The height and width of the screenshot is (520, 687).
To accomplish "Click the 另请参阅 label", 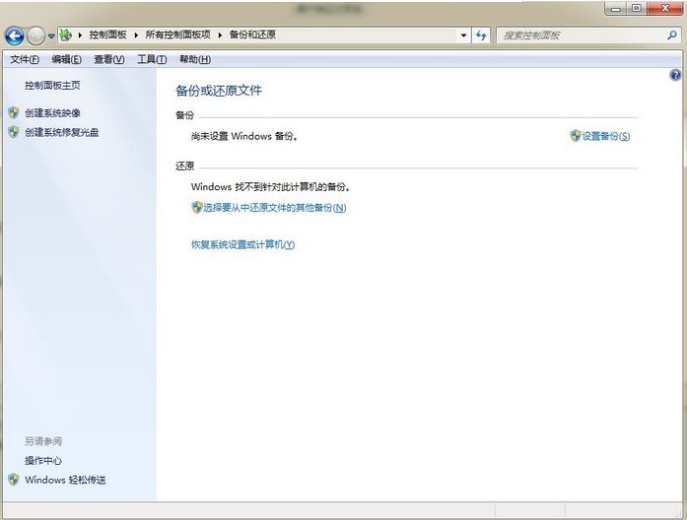I will (x=43, y=441).
